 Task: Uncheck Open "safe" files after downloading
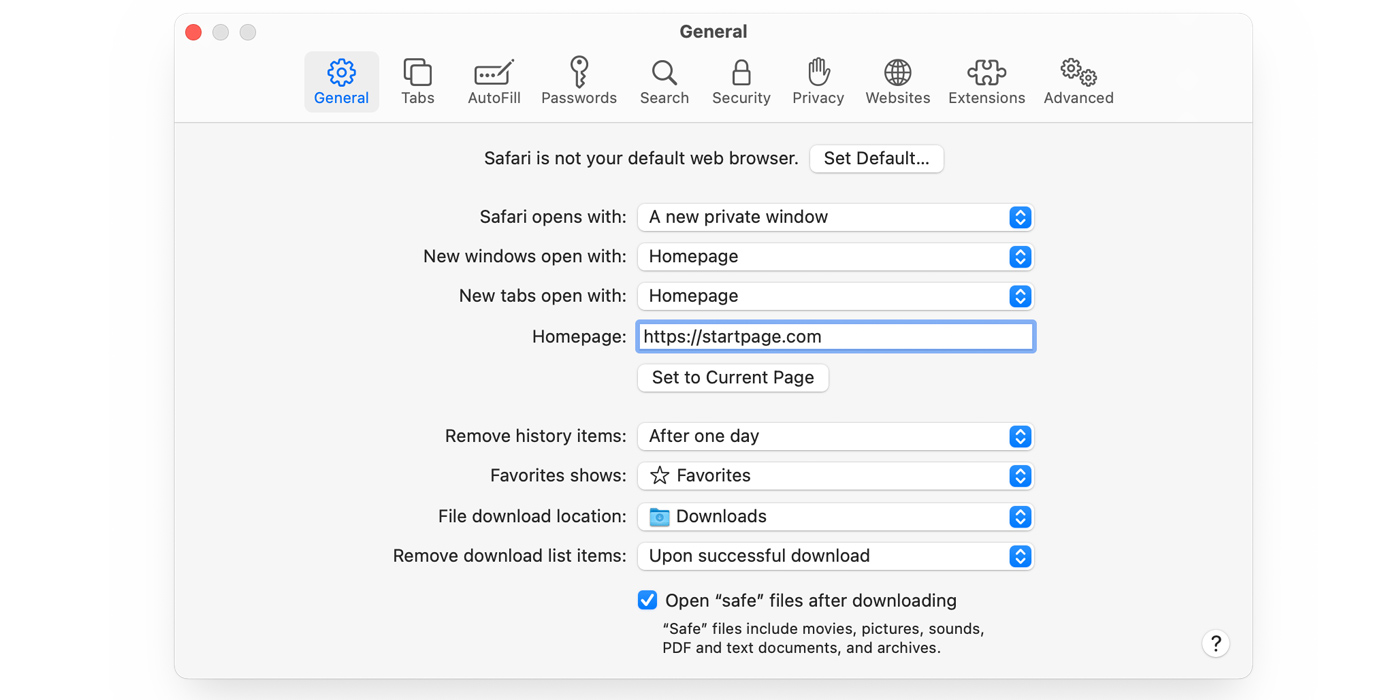(648, 601)
